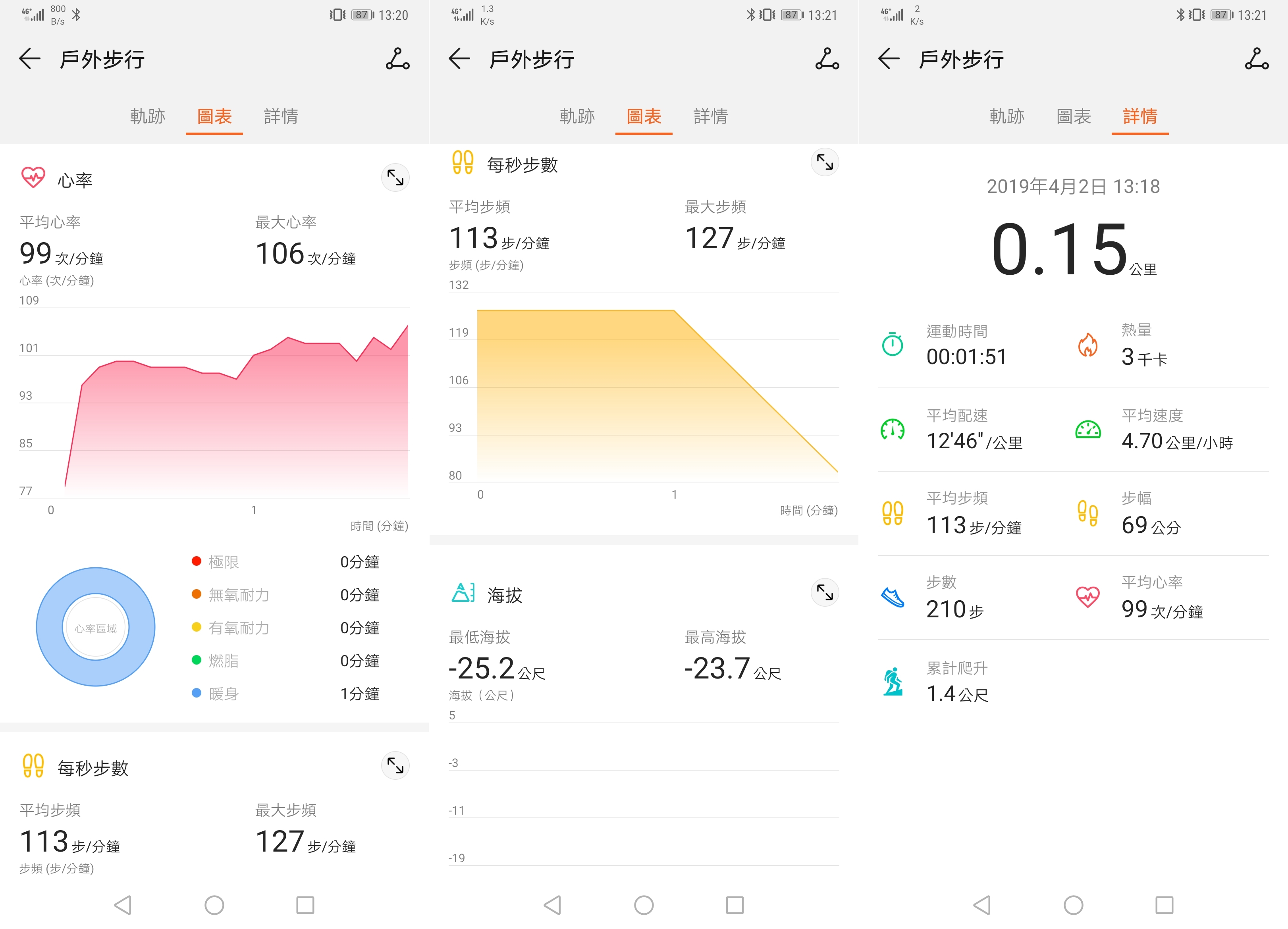Tap climbing icon beside 累計爬升
The width and height of the screenshot is (1288, 929).
point(893,681)
